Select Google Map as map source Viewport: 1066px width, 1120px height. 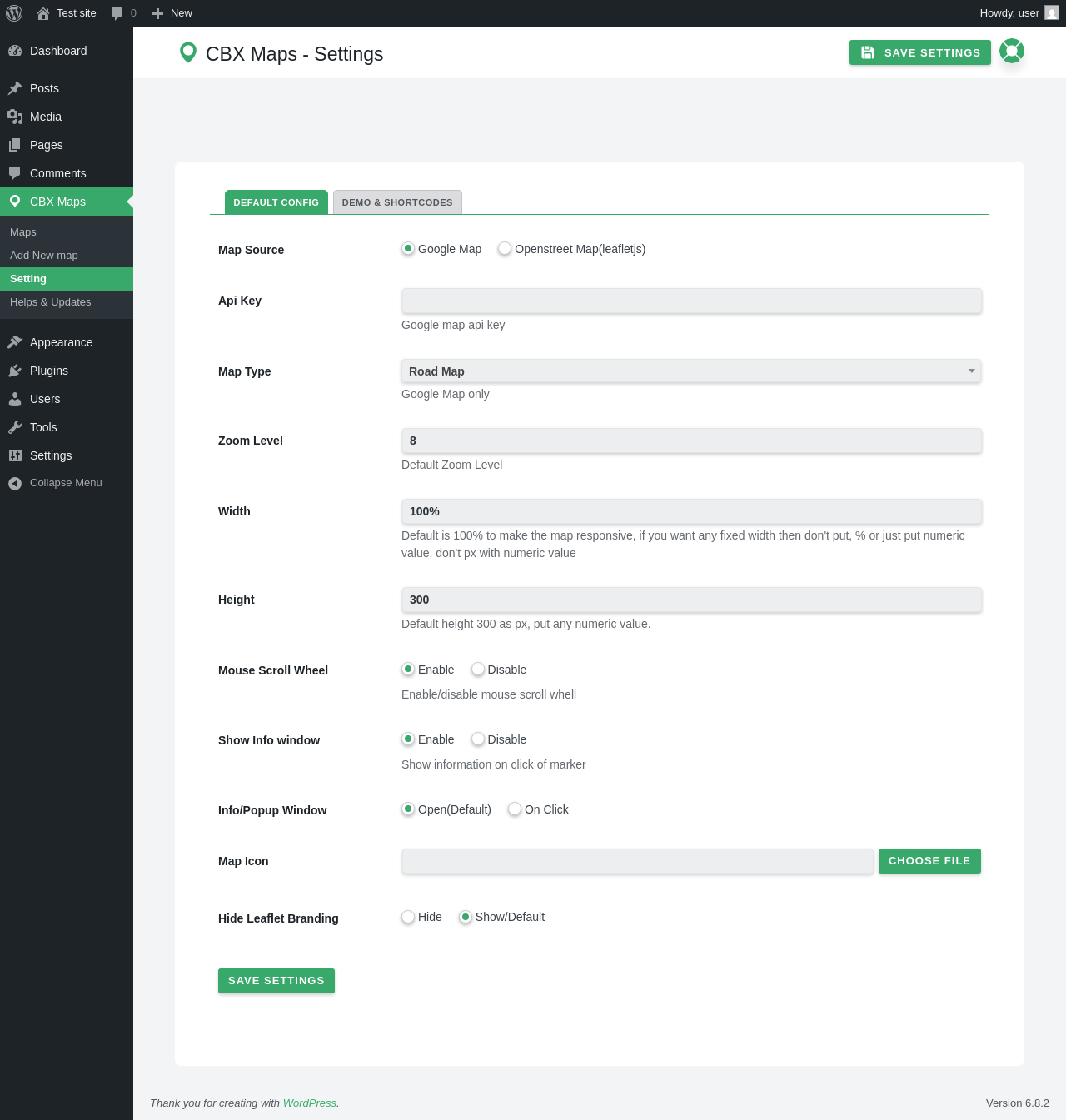click(x=408, y=249)
